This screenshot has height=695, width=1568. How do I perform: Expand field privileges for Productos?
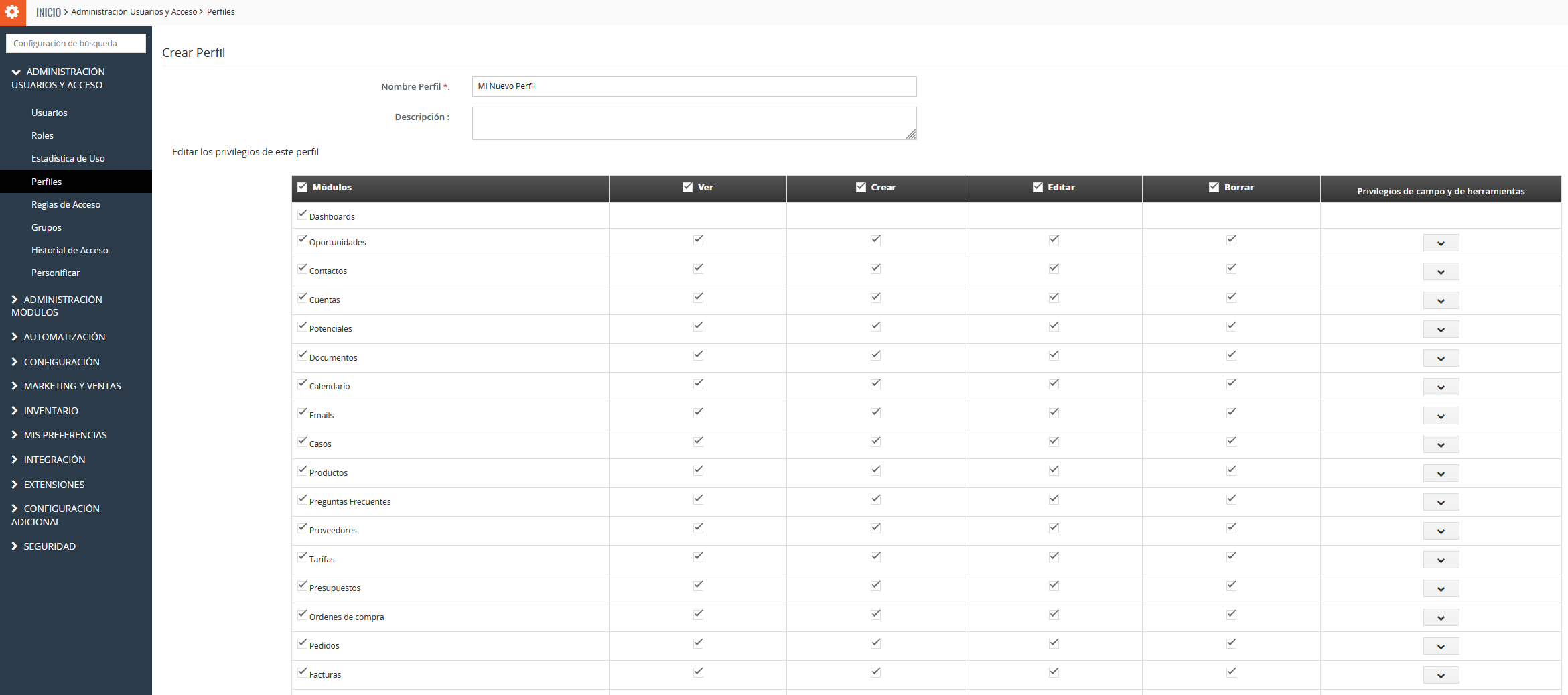(x=1441, y=473)
